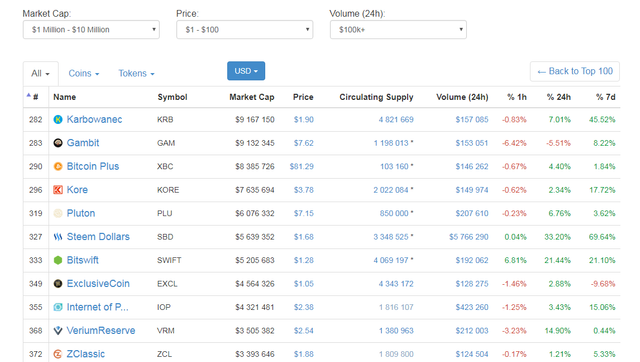Click the ExclusiveCoin logo icon
Screen dimensions: 640x362
coord(58,284)
